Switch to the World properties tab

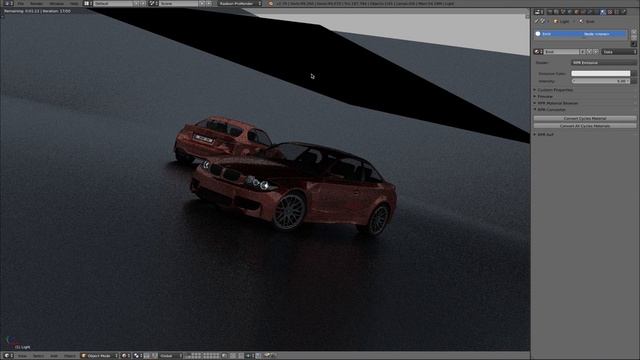pos(570,12)
